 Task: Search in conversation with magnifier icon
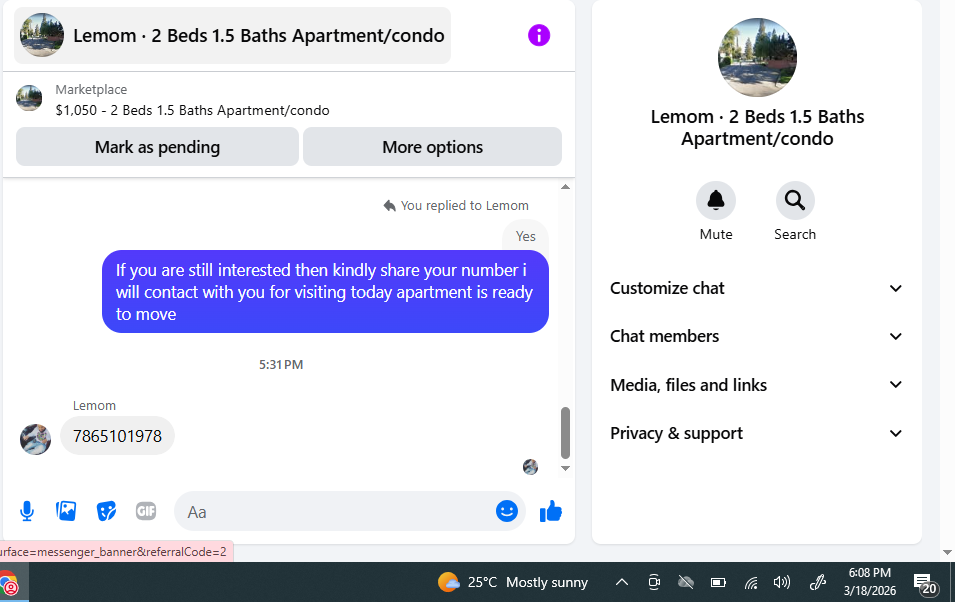[x=795, y=200]
